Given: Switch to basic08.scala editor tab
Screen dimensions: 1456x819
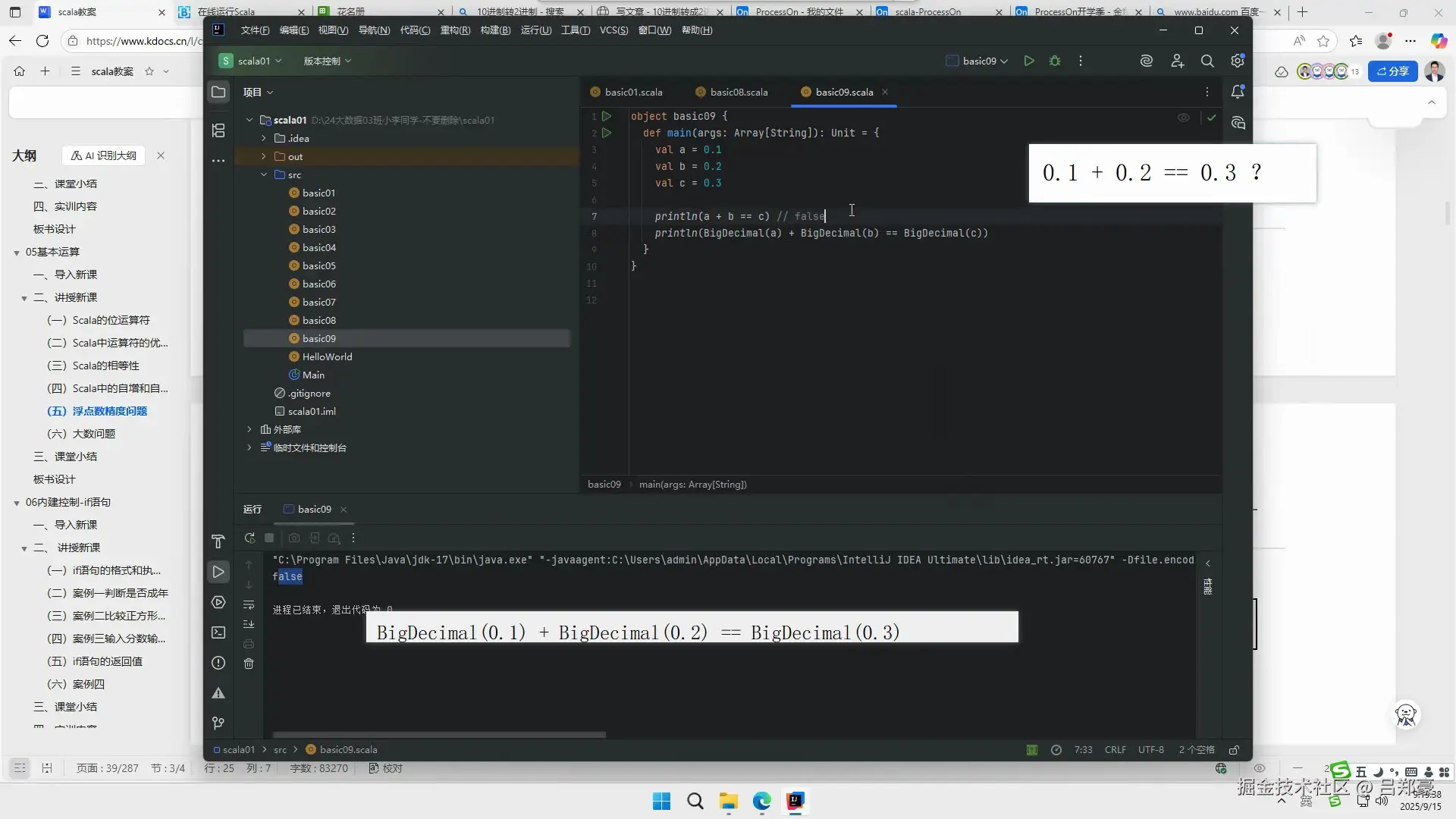Looking at the screenshot, I should (738, 93).
